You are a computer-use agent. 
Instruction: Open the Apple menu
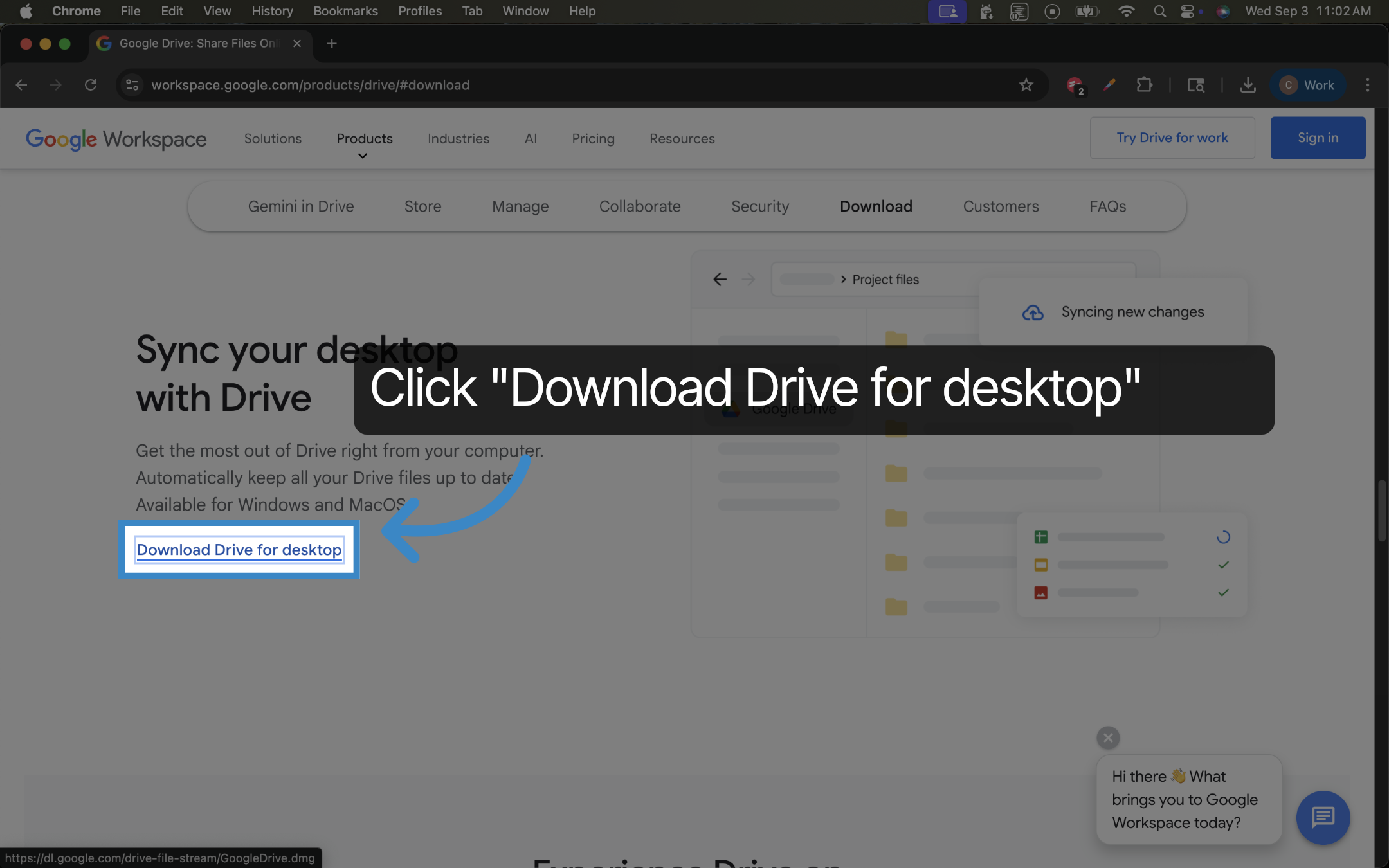tap(26, 11)
